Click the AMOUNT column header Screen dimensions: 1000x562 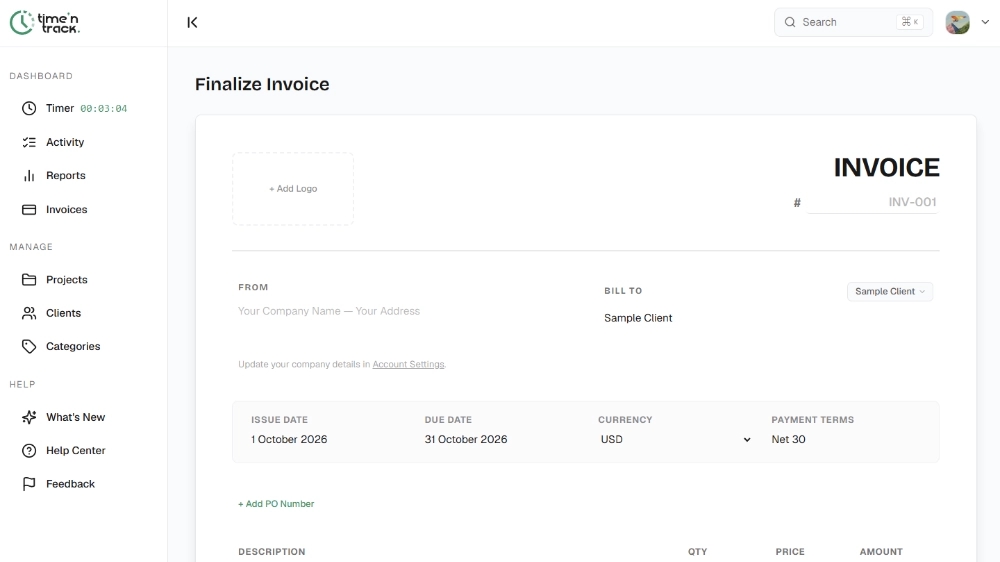[881, 552]
